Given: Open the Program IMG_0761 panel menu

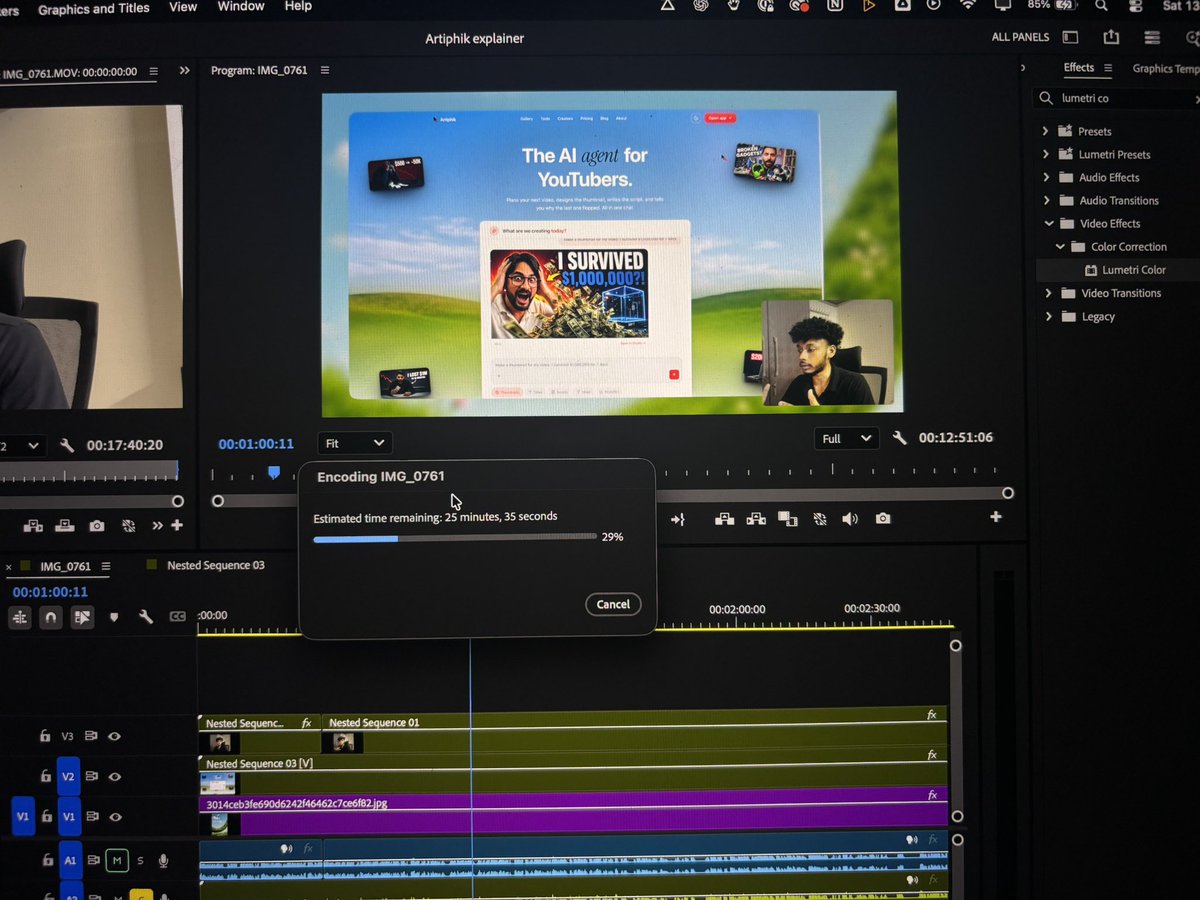Looking at the screenshot, I should (x=325, y=71).
